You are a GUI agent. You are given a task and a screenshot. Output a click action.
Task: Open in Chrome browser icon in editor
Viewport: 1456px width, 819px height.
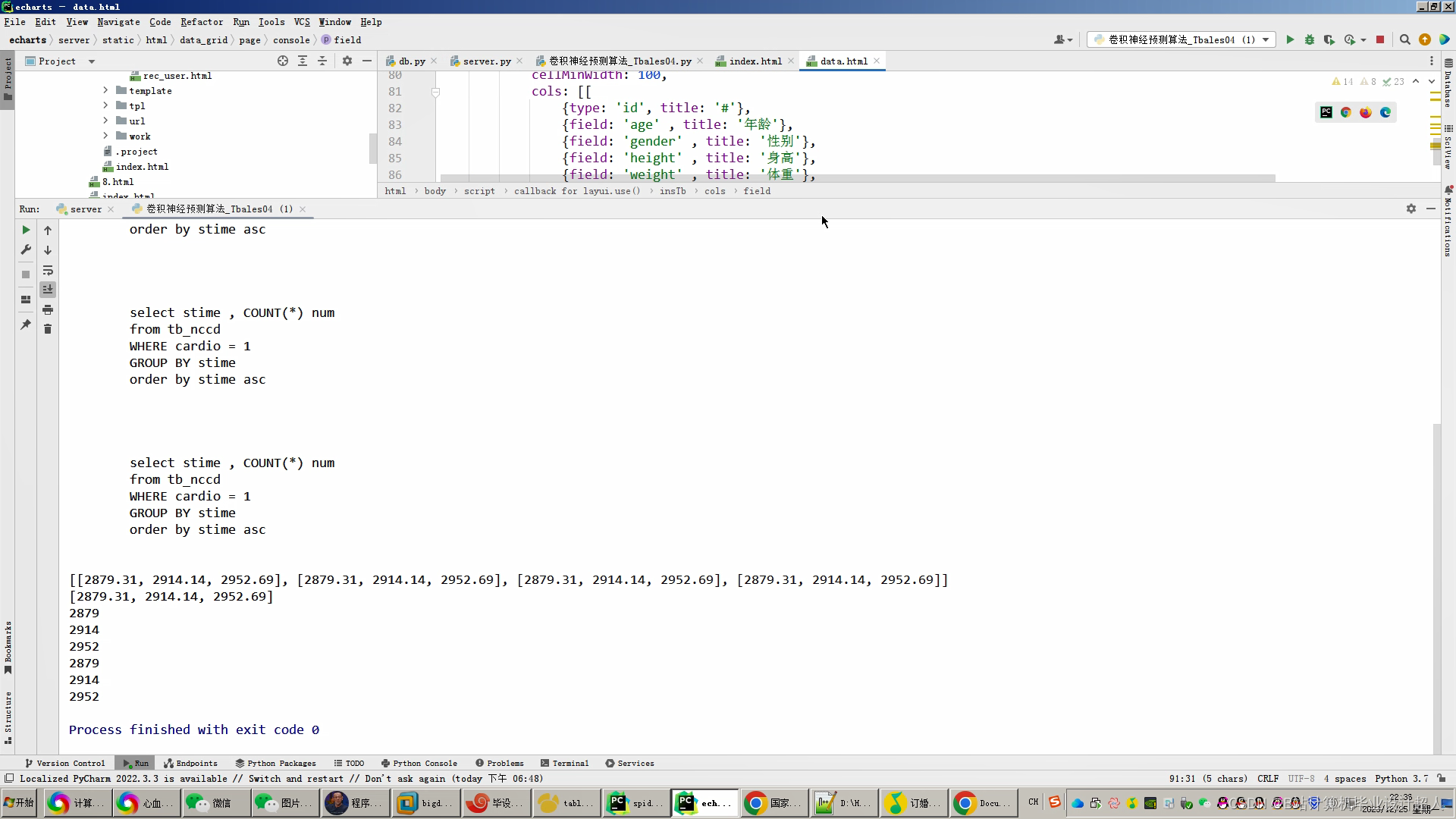point(1346,112)
